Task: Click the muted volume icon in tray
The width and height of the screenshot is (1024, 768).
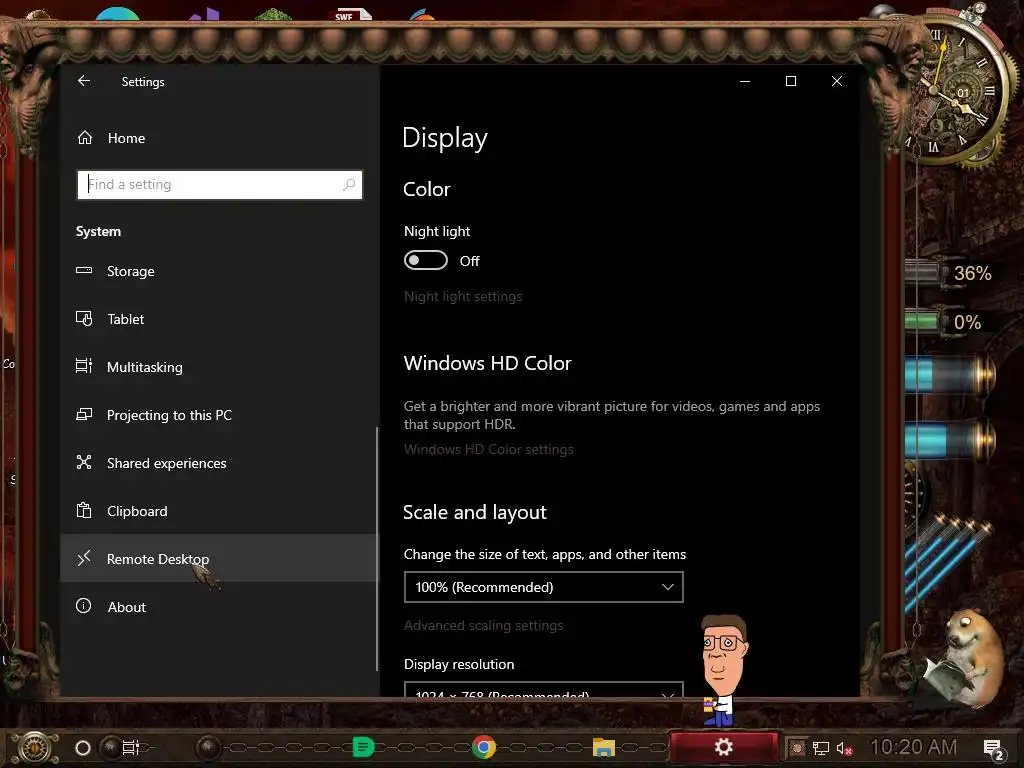Action: (844, 748)
